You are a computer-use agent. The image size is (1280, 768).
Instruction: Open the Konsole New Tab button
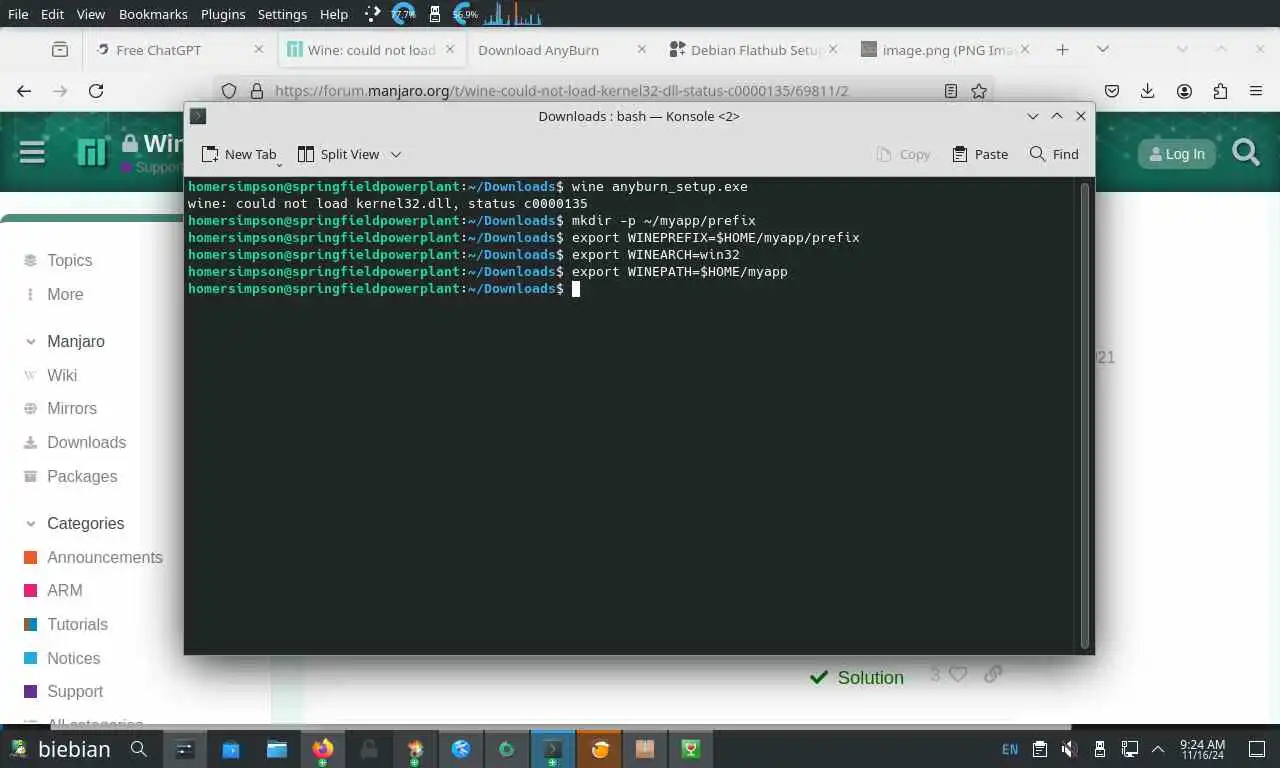point(239,154)
